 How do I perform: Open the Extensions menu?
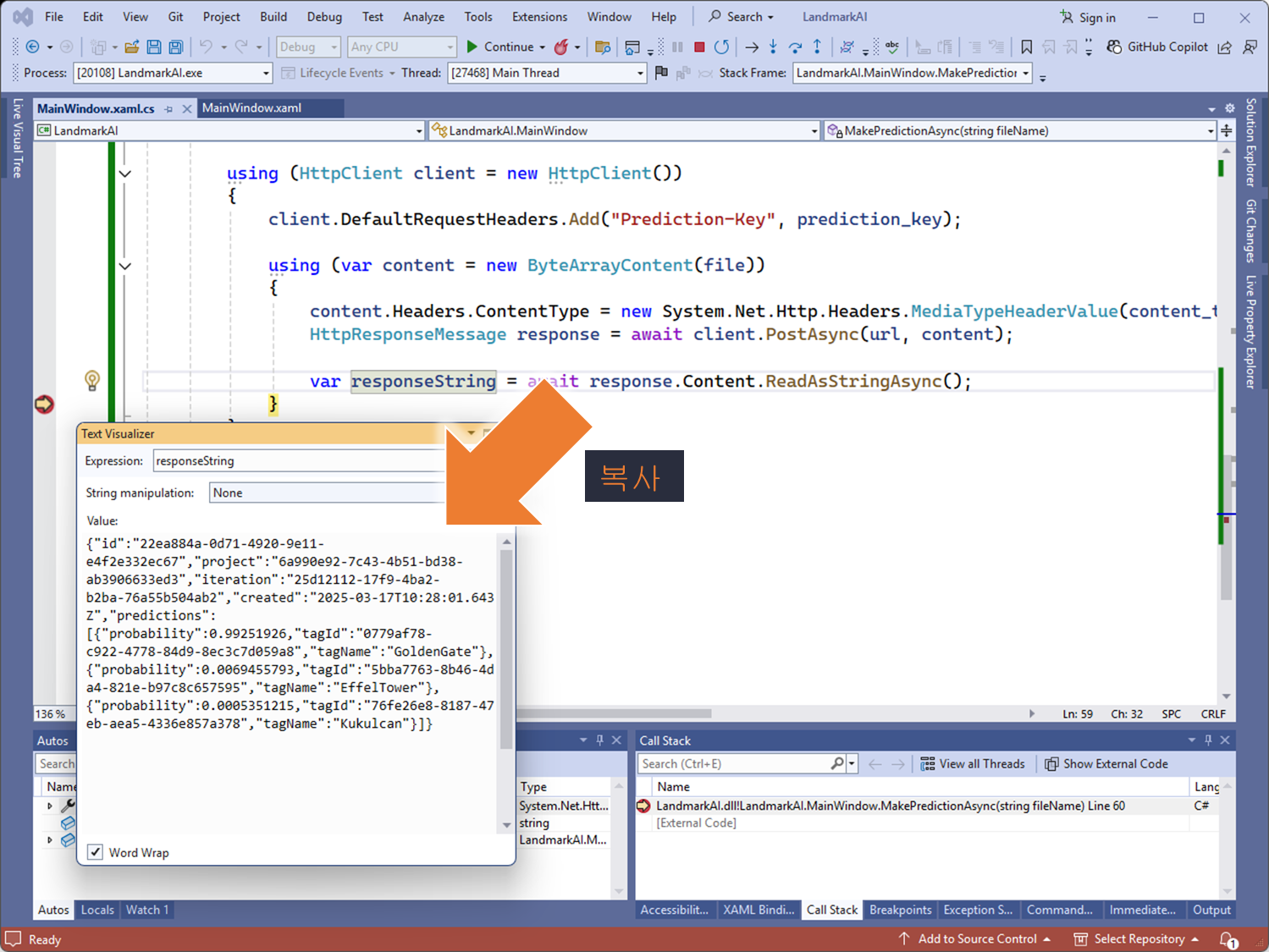(x=539, y=17)
